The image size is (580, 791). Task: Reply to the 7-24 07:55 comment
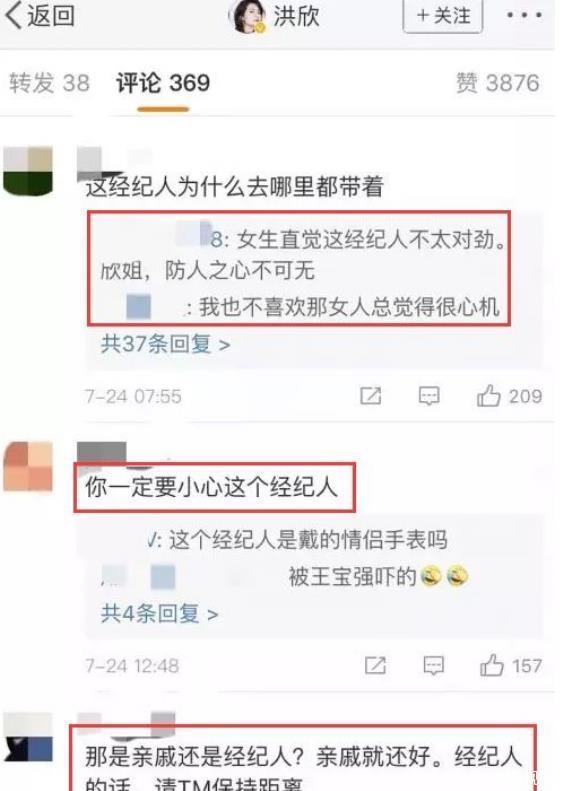point(429,396)
